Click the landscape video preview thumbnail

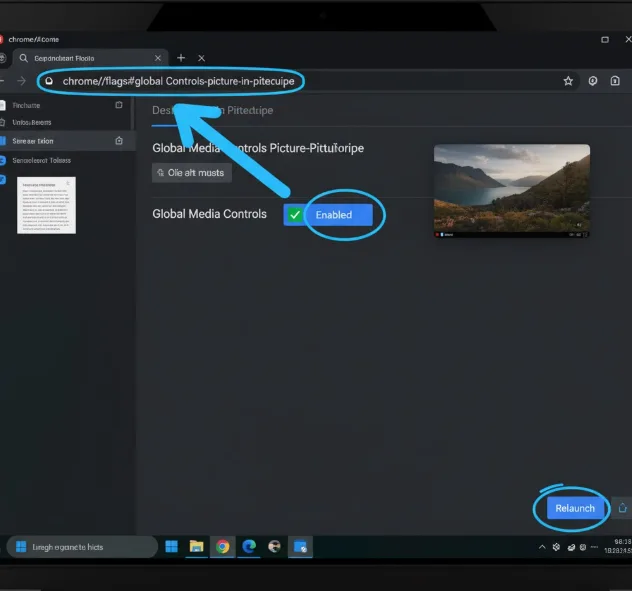511,187
